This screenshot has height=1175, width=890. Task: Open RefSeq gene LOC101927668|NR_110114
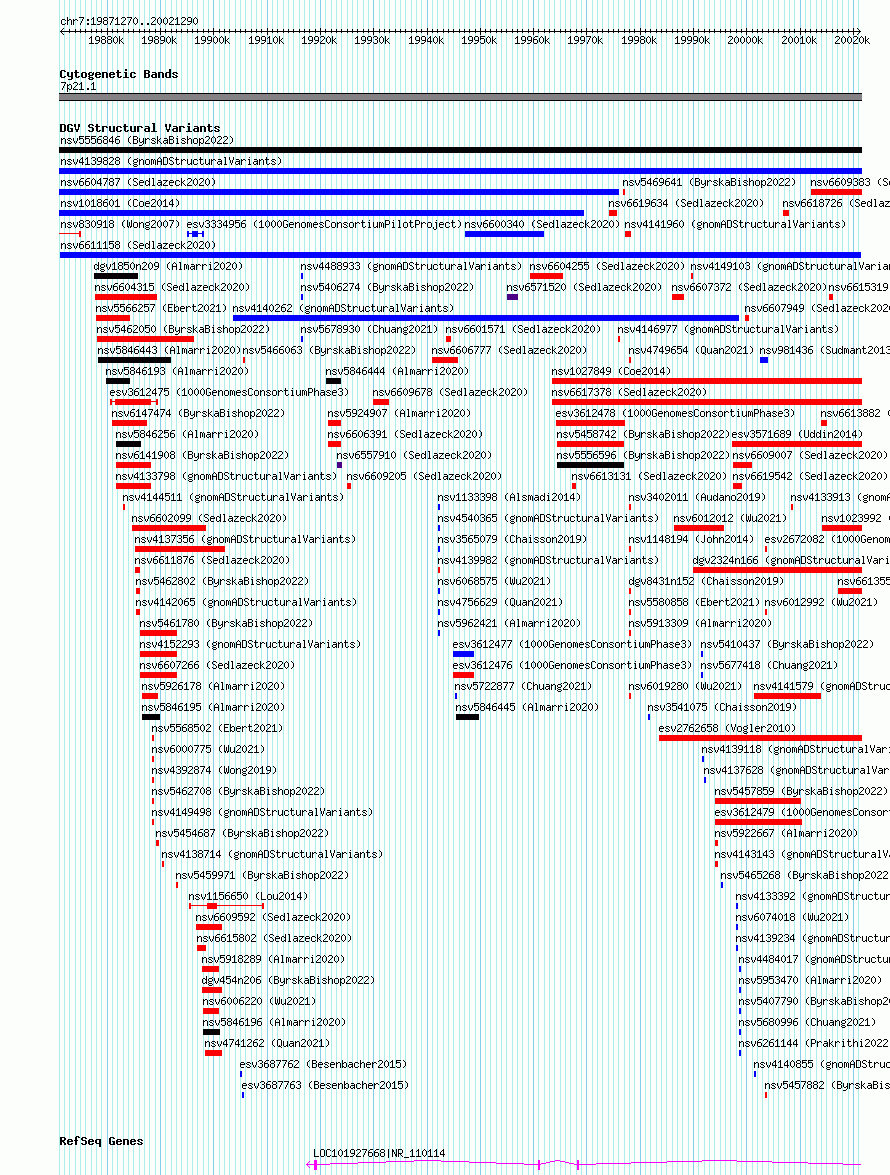(379, 1153)
